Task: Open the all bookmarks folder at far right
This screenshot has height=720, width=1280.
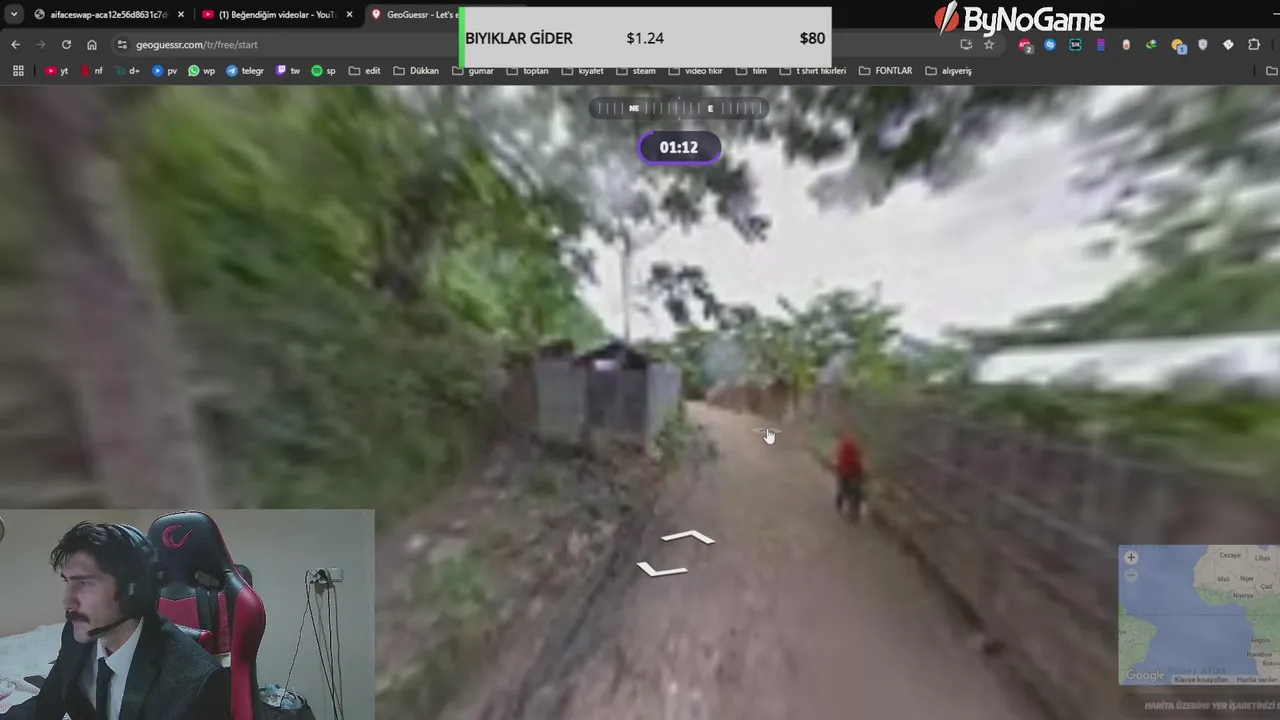Action: [x=1272, y=71]
